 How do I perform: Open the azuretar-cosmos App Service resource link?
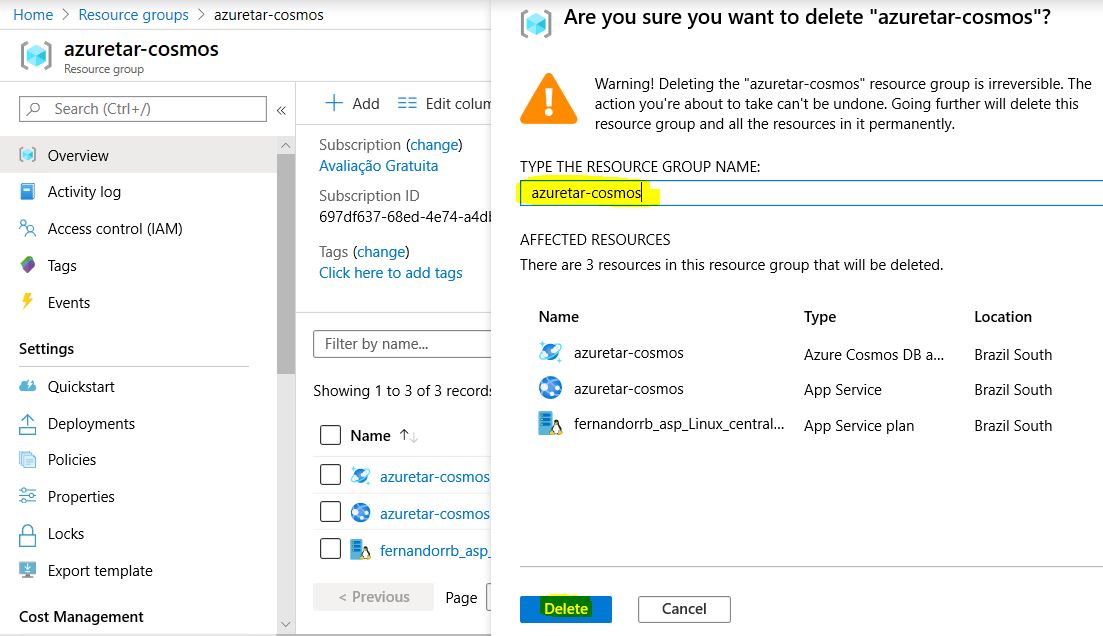pos(435,514)
